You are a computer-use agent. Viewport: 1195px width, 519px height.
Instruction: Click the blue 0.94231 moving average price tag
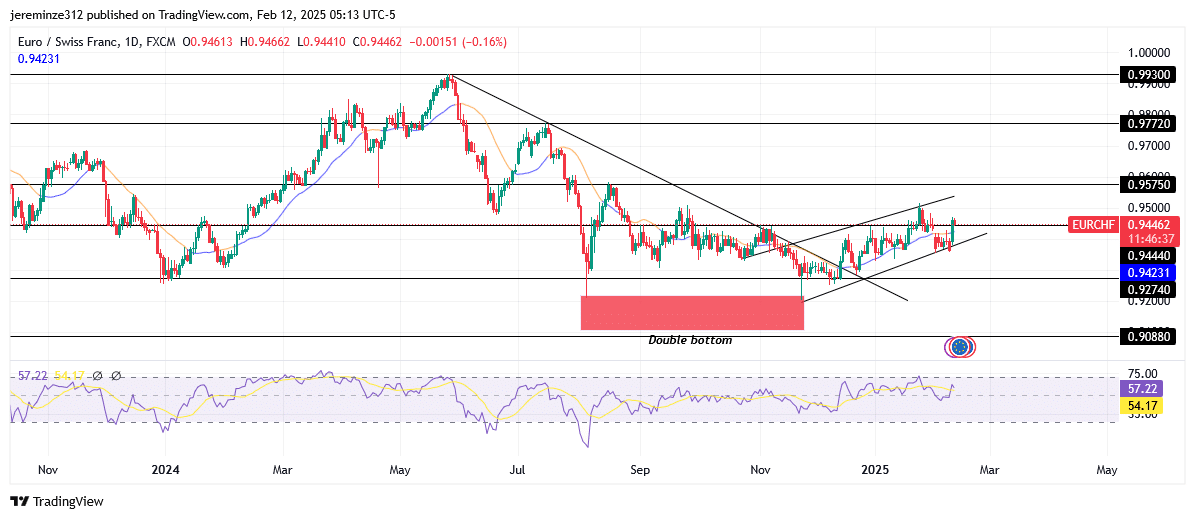[1149, 274]
